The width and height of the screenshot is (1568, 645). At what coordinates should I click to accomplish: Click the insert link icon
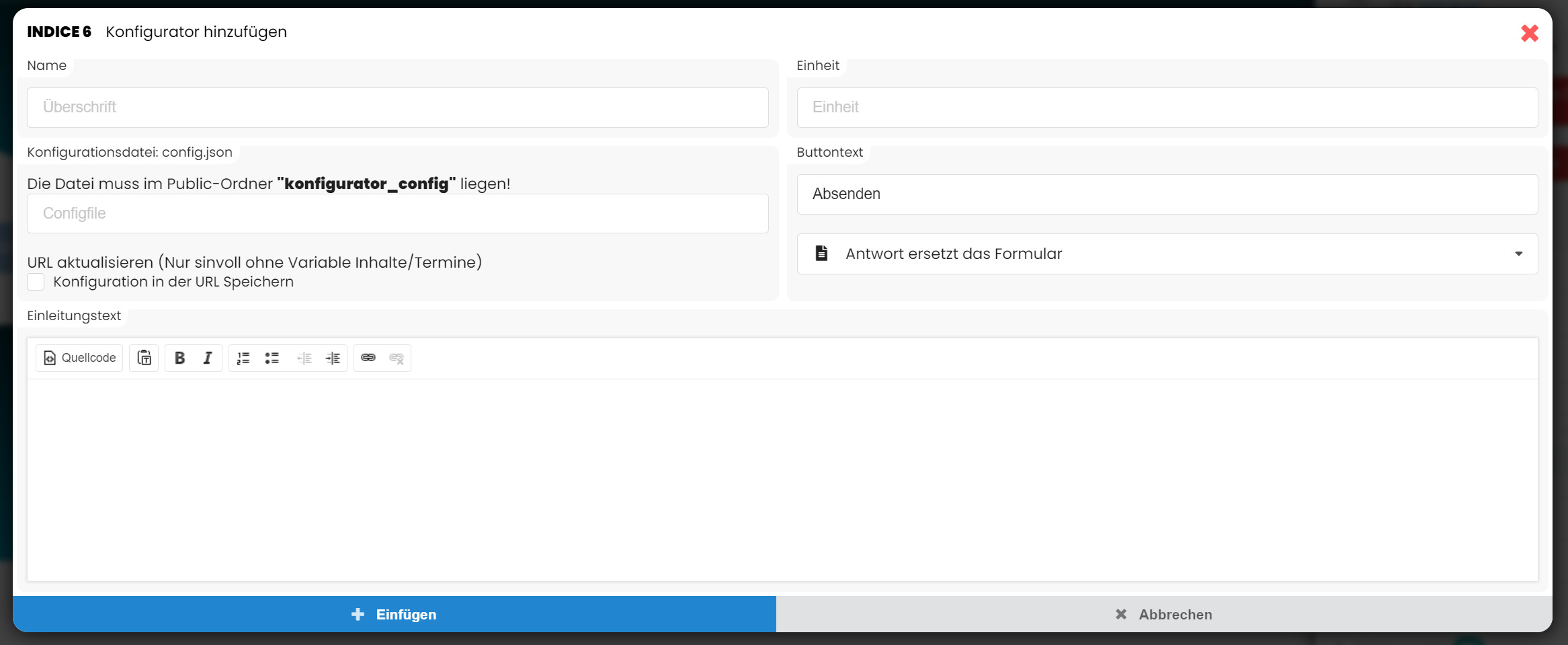(368, 358)
